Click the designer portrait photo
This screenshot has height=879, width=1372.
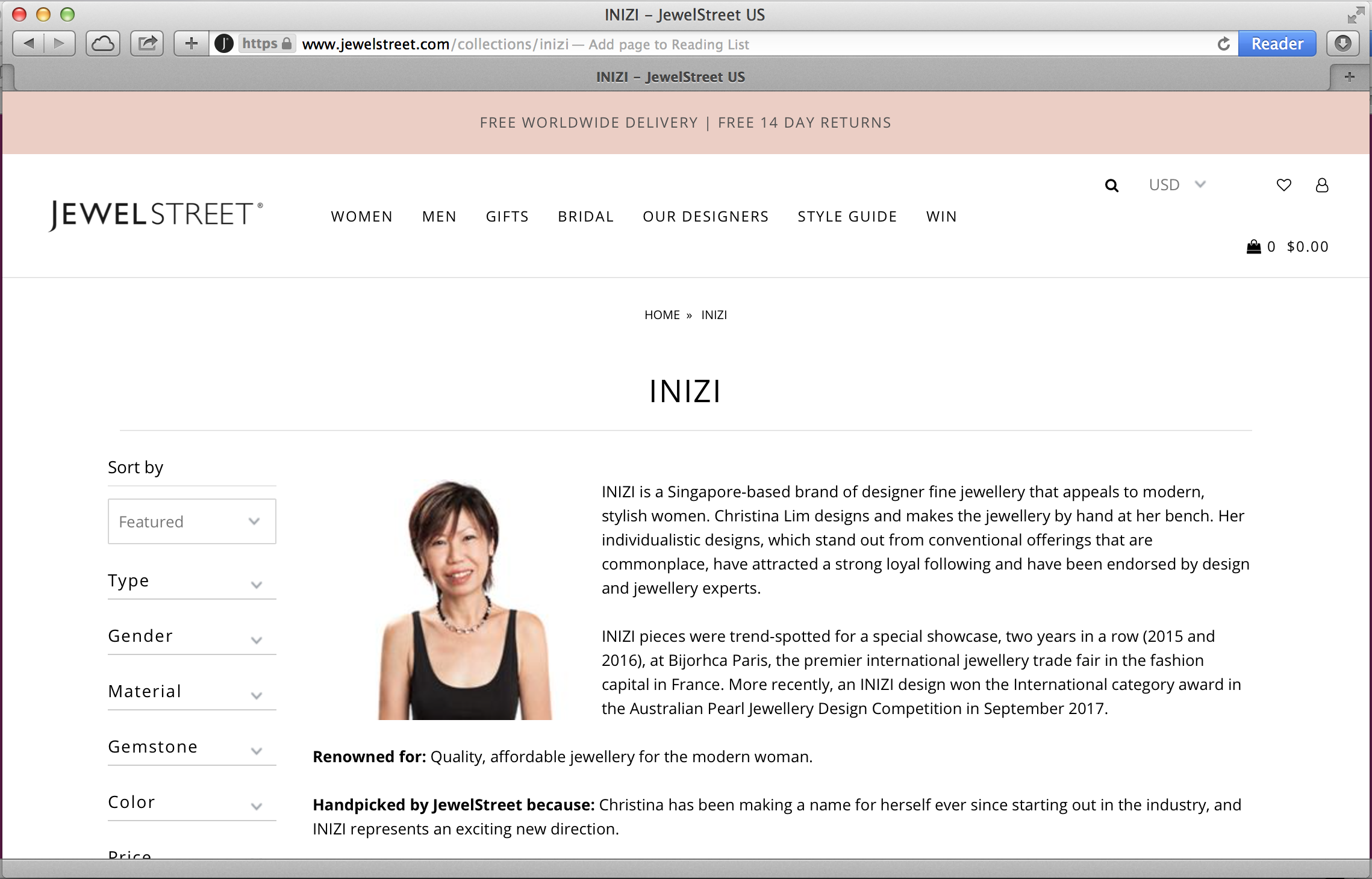tap(465, 600)
